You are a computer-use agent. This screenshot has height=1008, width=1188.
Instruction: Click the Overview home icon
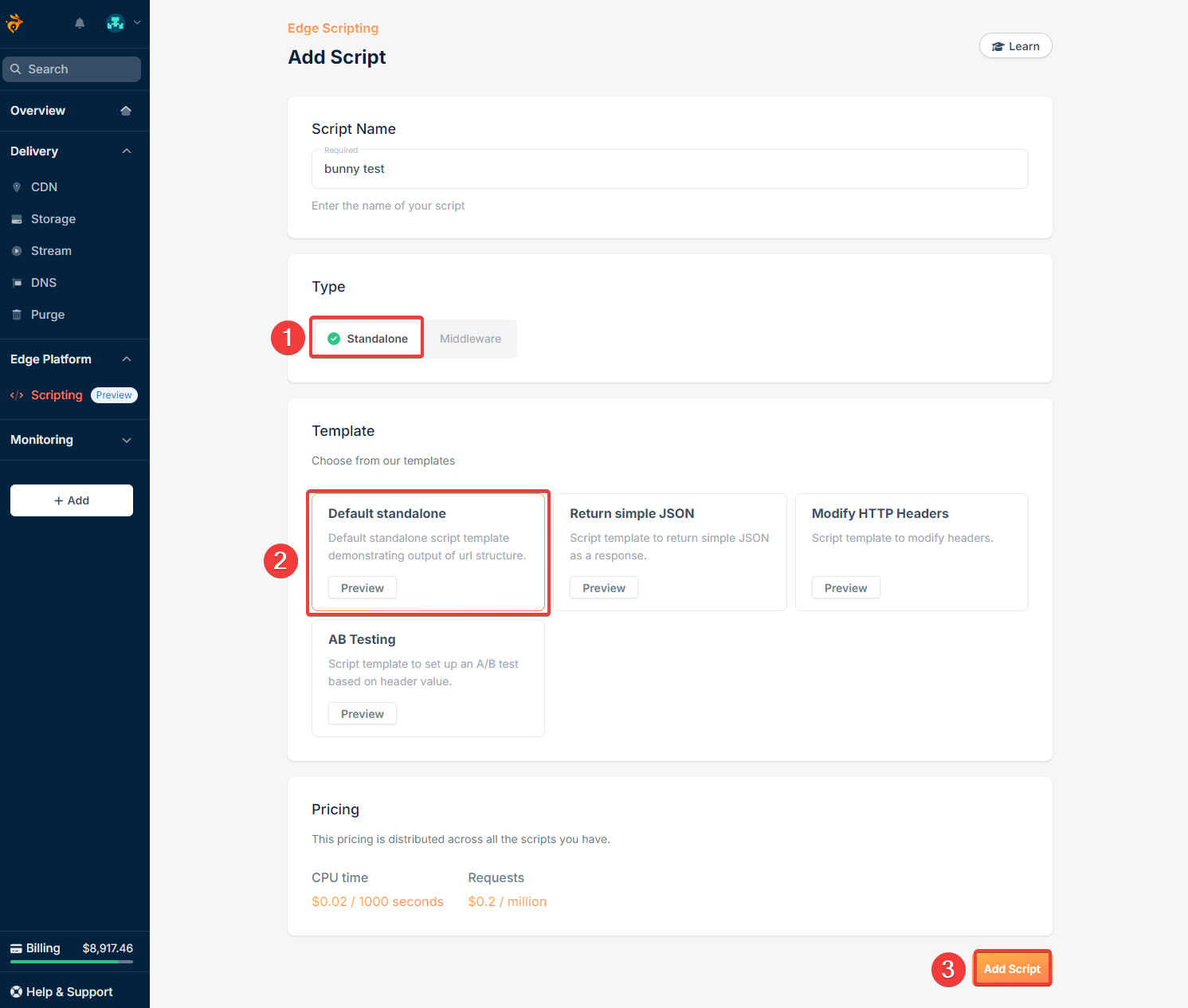pos(126,111)
